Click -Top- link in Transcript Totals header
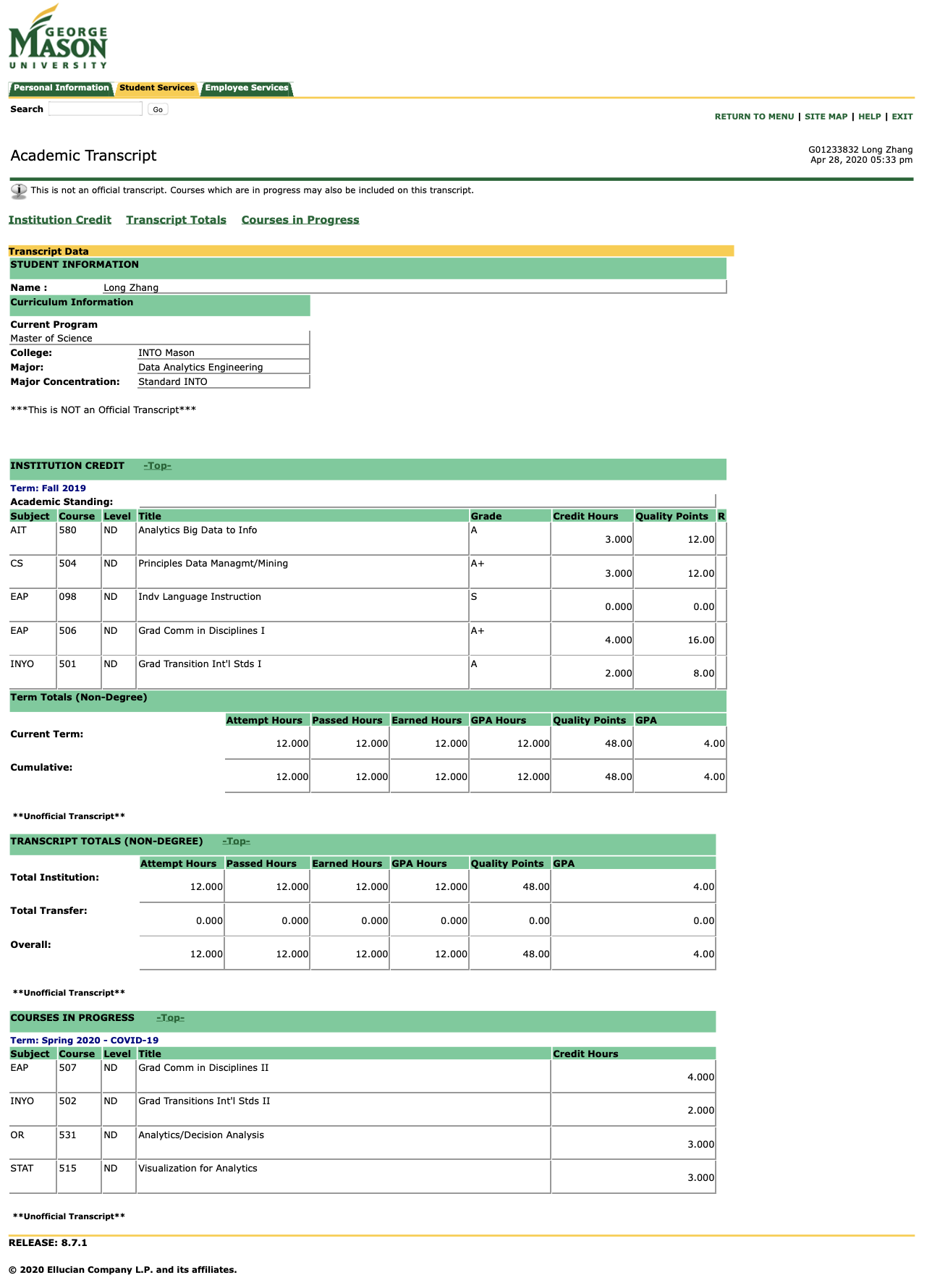The image size is (932, 1288). click(x=237, y=842)
